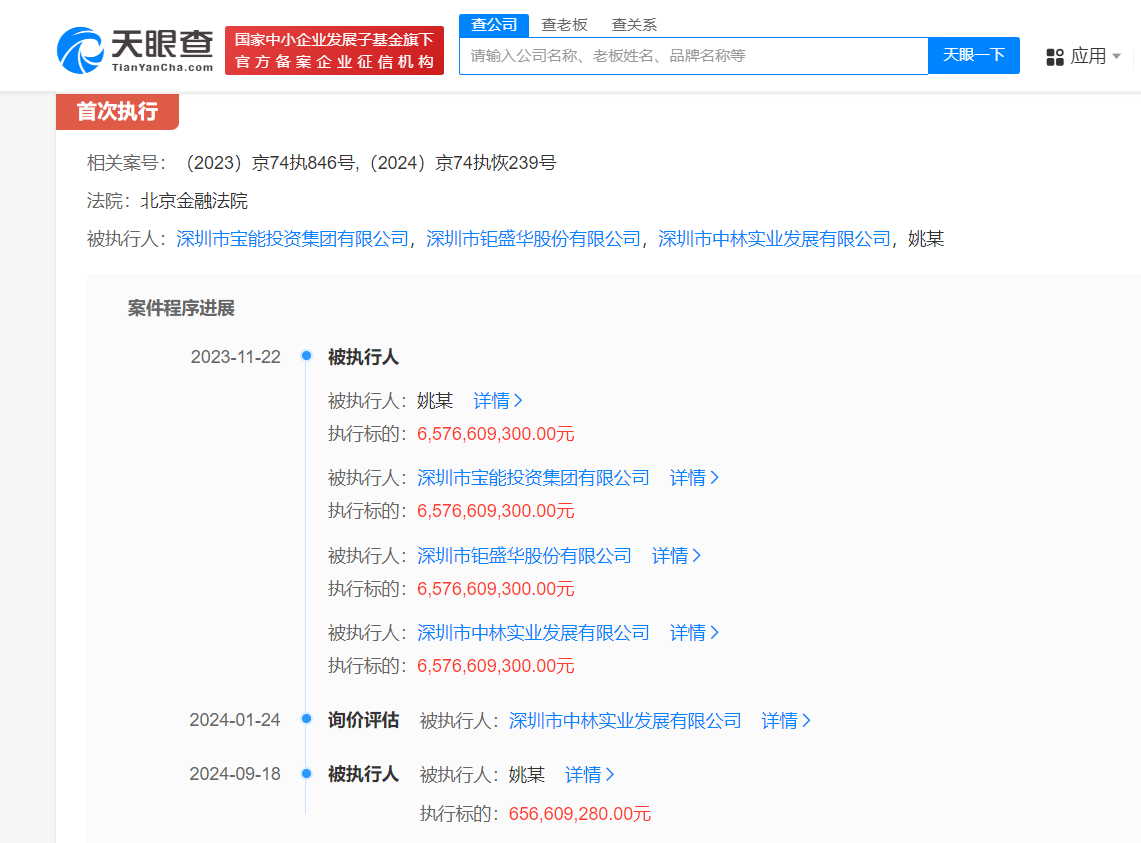
Task: Click timeline dot beside 2023-11-22
Action: 306,356
